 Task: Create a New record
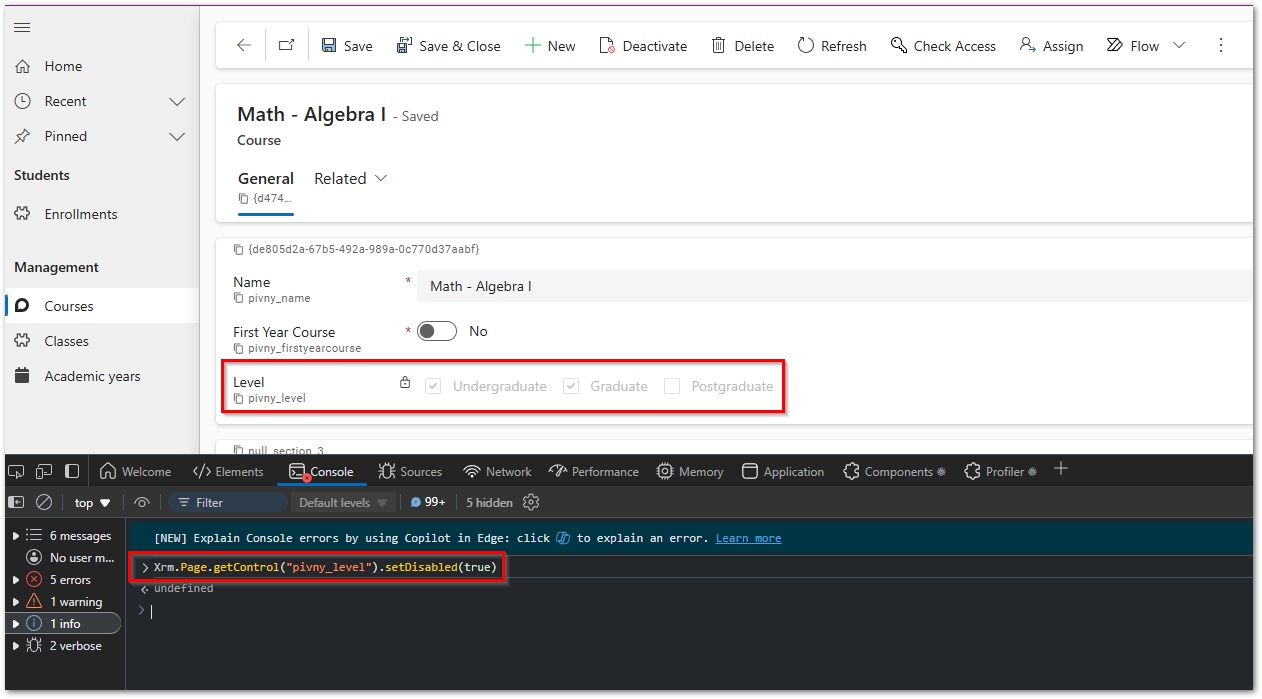coord(550,46)
